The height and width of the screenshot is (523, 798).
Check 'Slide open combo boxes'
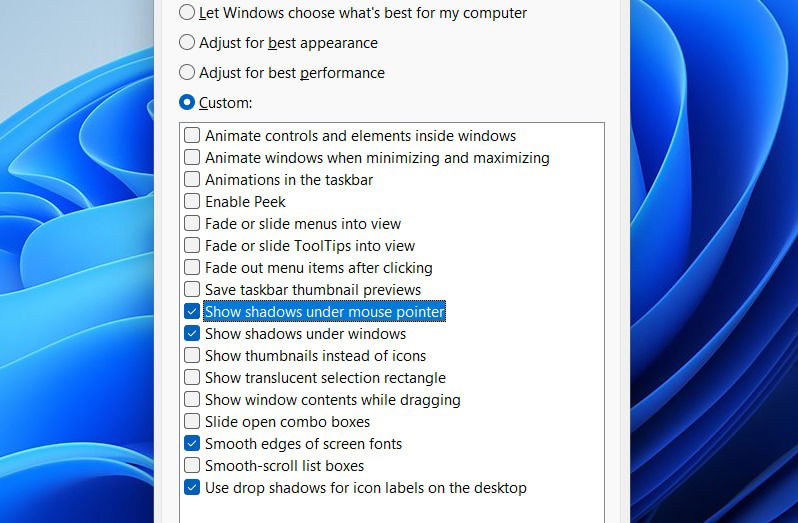click(x=192, y=421)
